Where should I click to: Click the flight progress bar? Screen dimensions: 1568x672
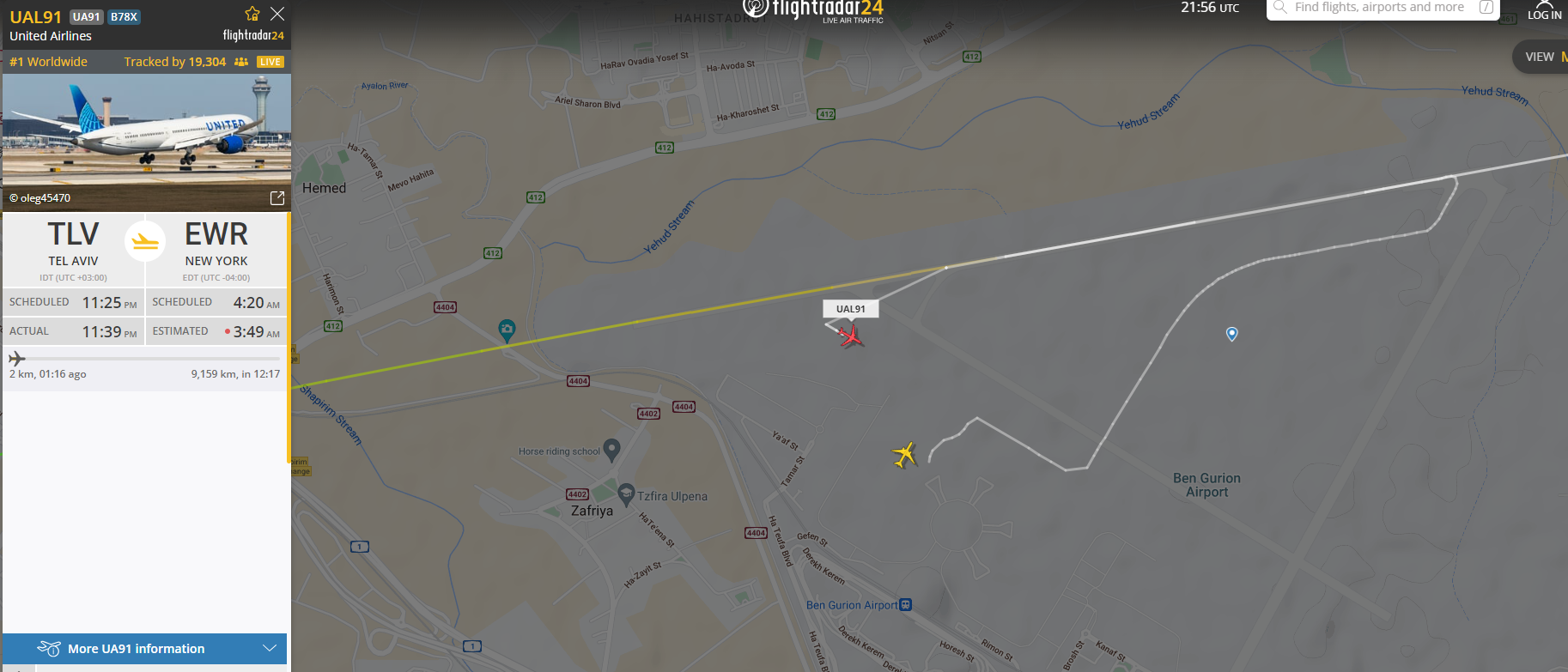pos(144,359)
